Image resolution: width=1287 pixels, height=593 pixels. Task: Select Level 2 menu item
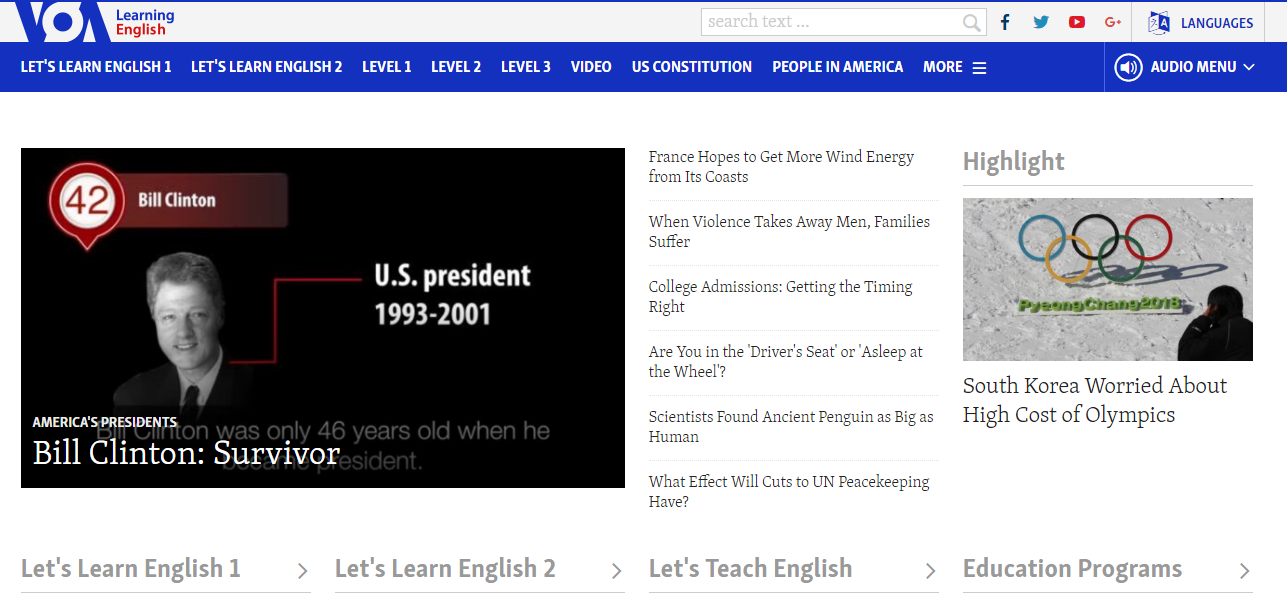[x=456, y=67]
